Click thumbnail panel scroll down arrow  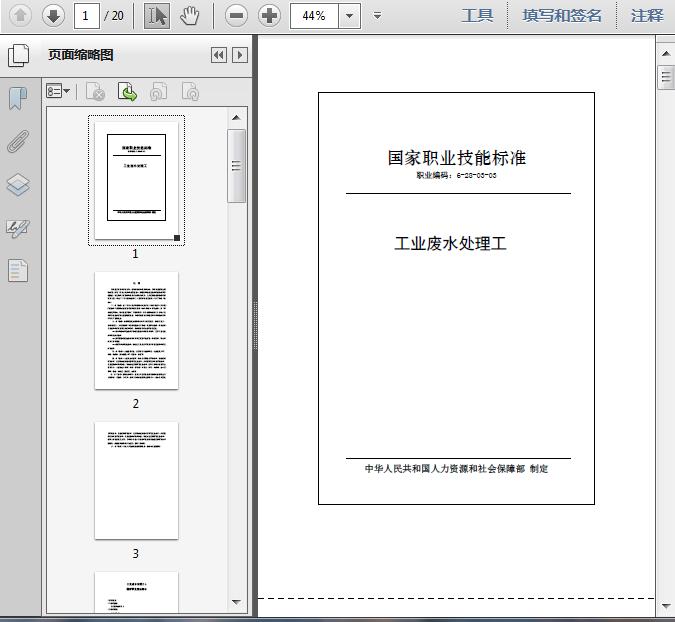[x=236, y=602]
